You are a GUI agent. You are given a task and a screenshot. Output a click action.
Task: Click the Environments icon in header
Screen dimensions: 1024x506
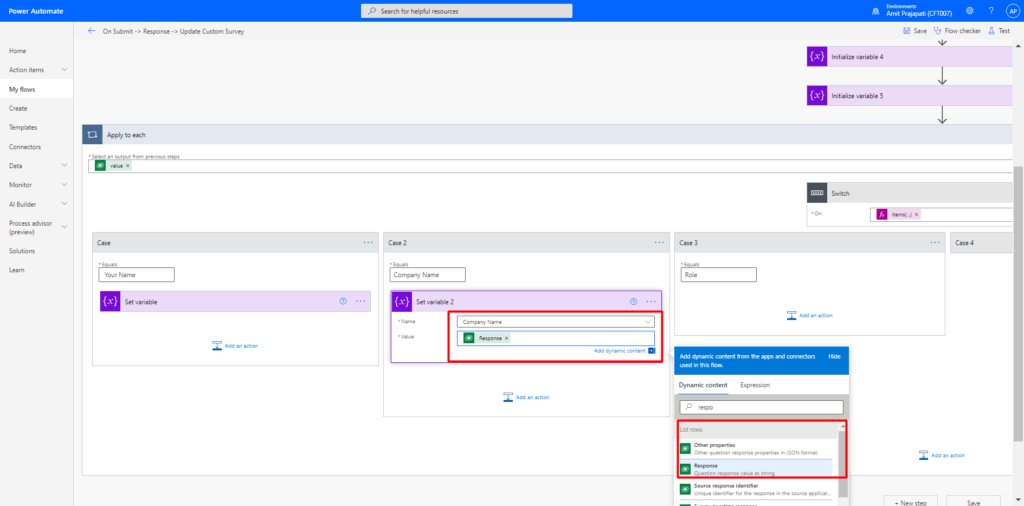click(875, 11)
